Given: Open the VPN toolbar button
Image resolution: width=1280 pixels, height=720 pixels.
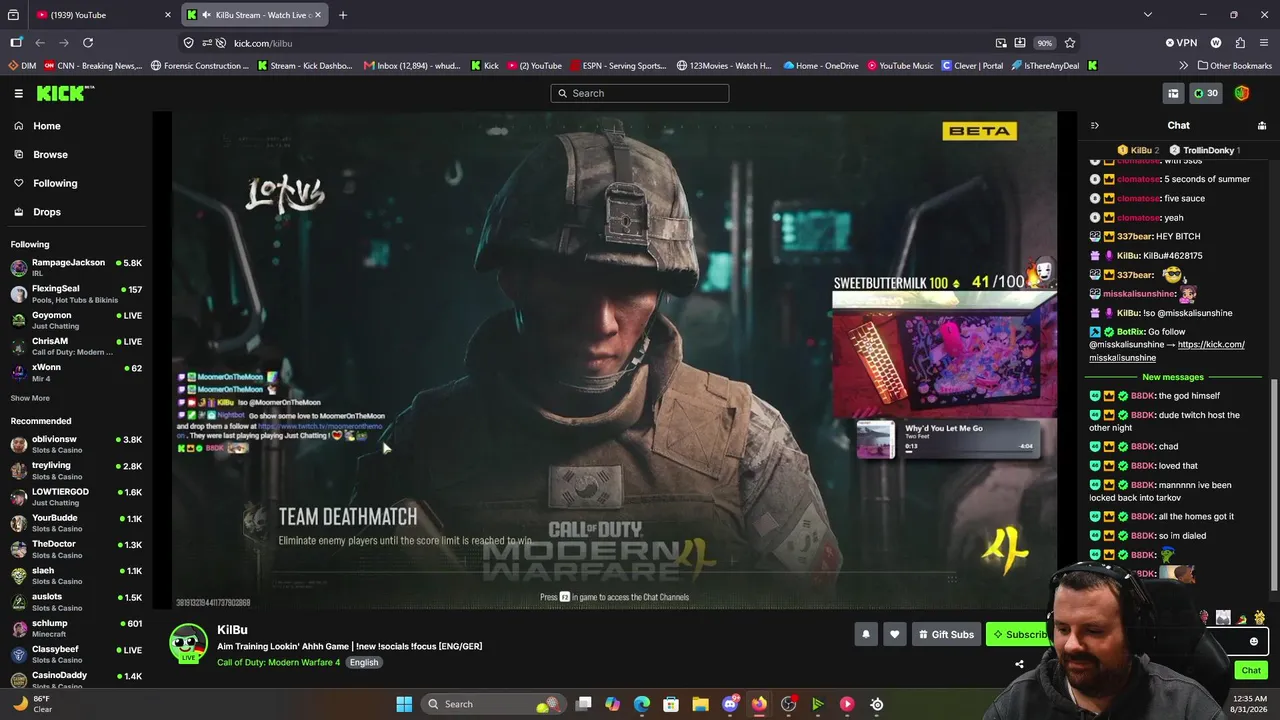Looking at the screenshot, I should [1181, 43].
